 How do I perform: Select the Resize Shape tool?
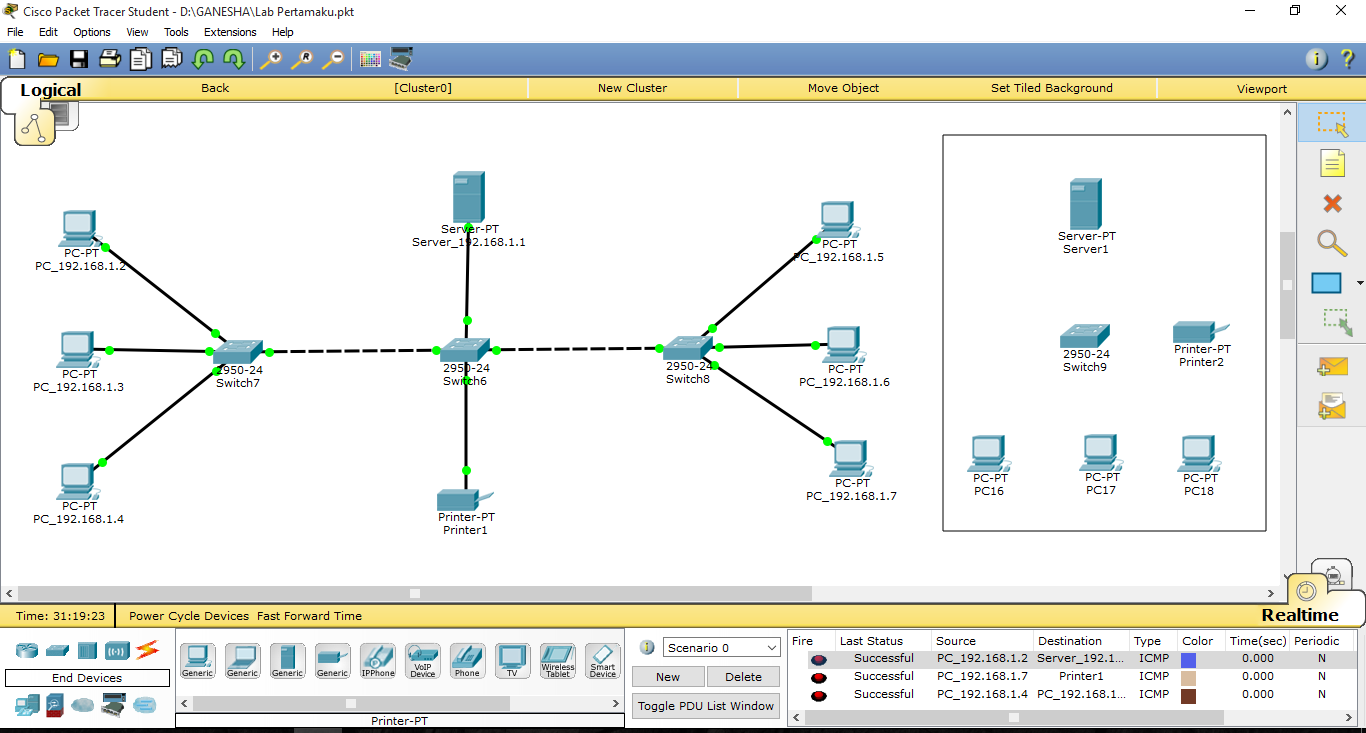[x=1332, y=323]
